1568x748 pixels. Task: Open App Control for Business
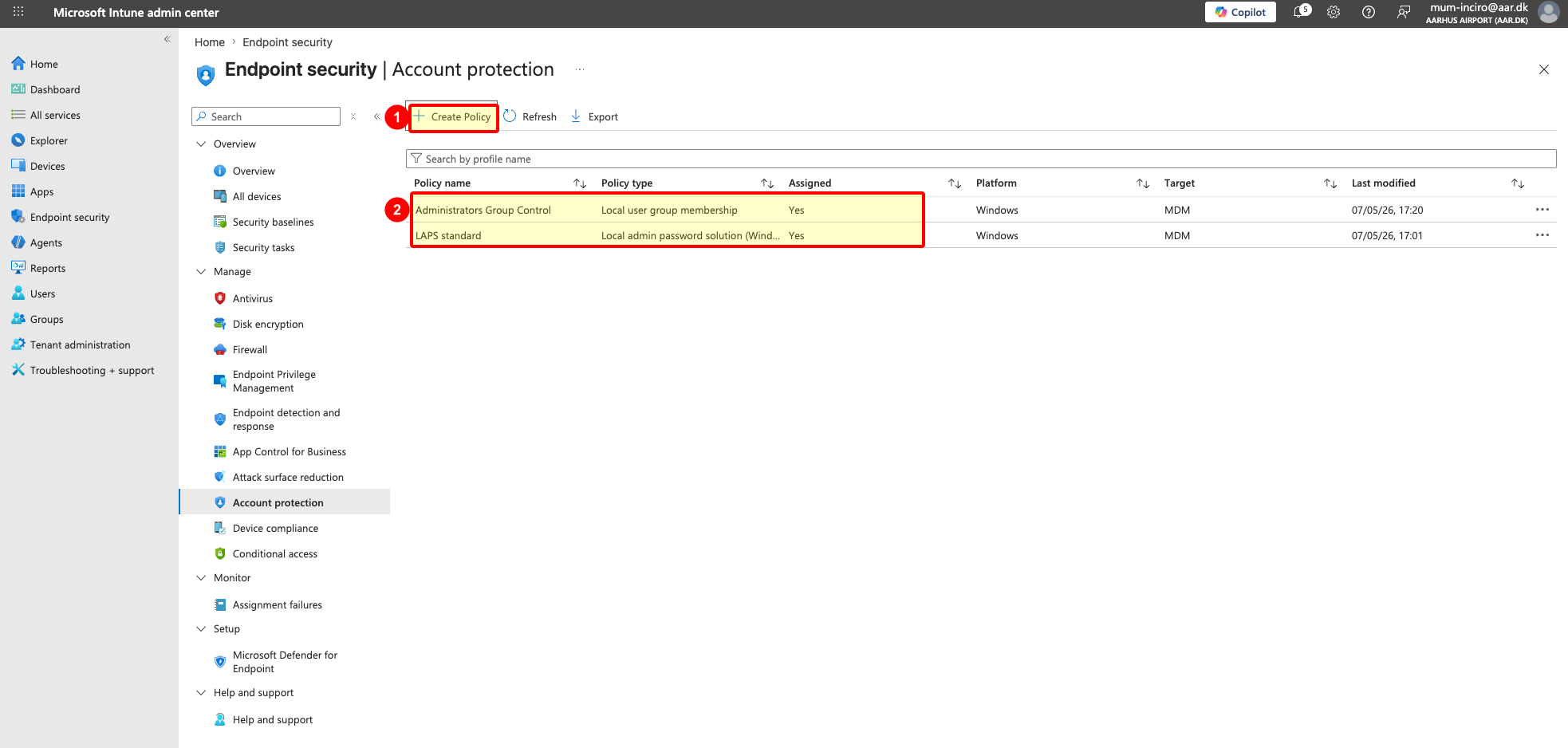[289, 451]
